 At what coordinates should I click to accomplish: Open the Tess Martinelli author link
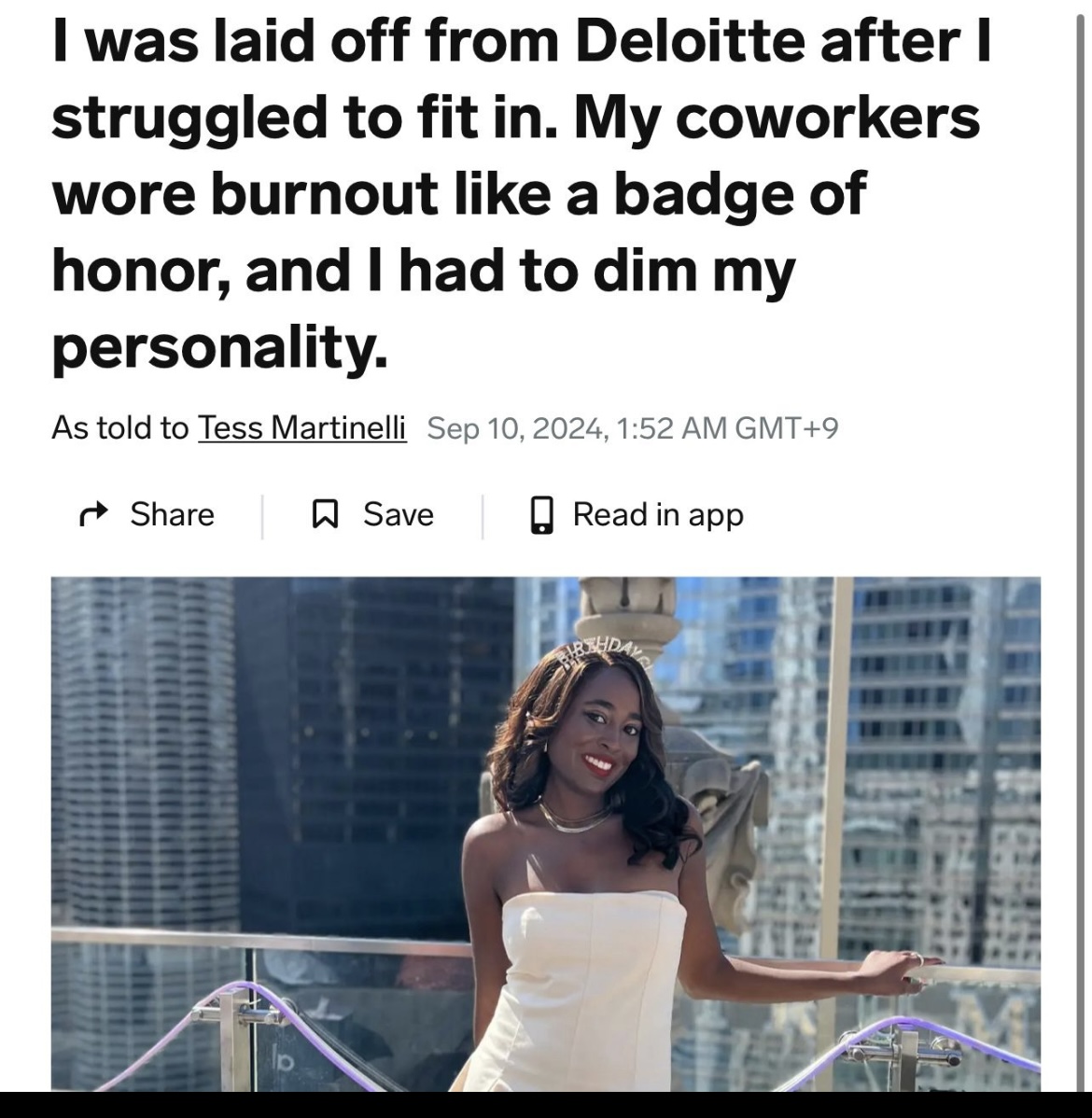[301, 427]
